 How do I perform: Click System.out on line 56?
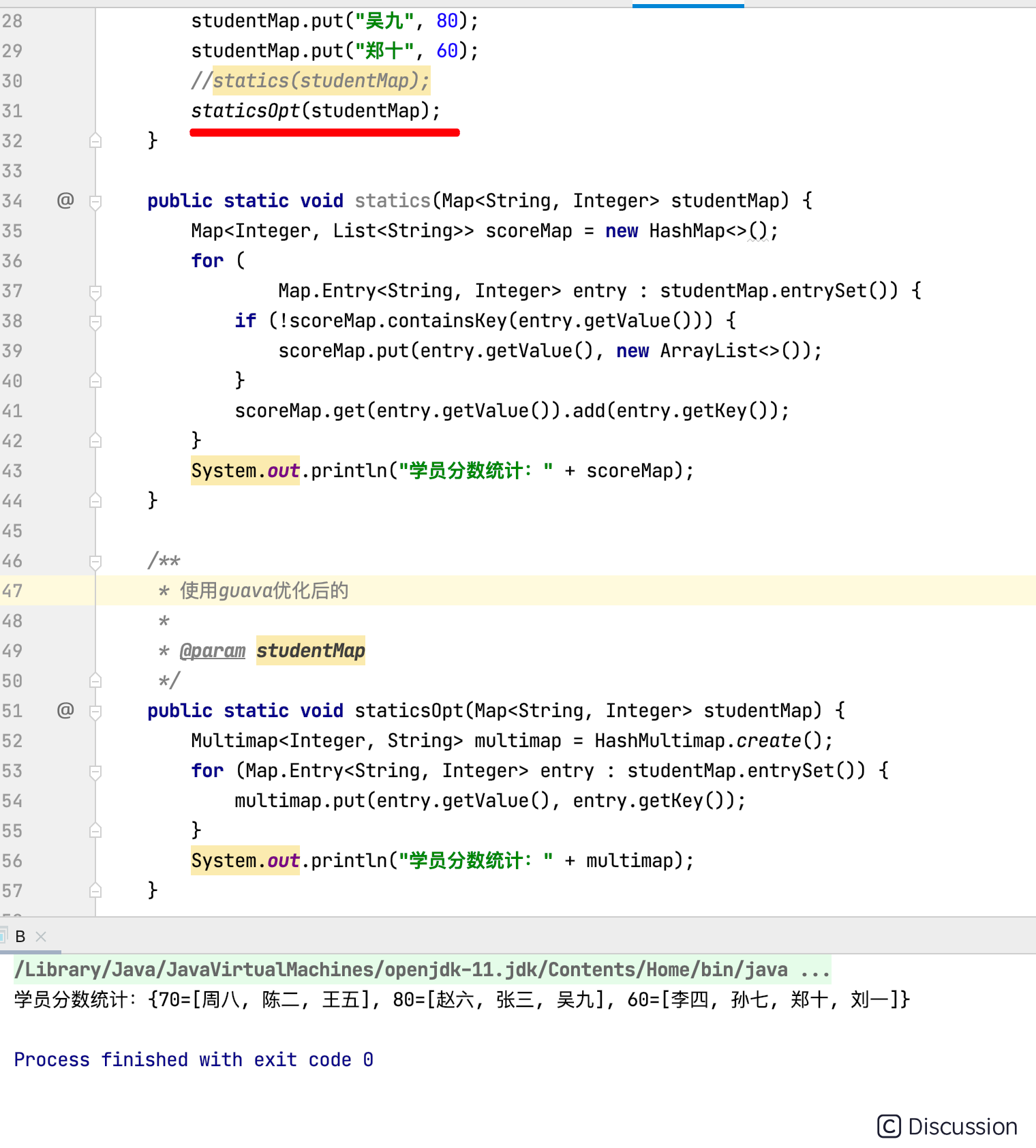[x=245, y=860]
